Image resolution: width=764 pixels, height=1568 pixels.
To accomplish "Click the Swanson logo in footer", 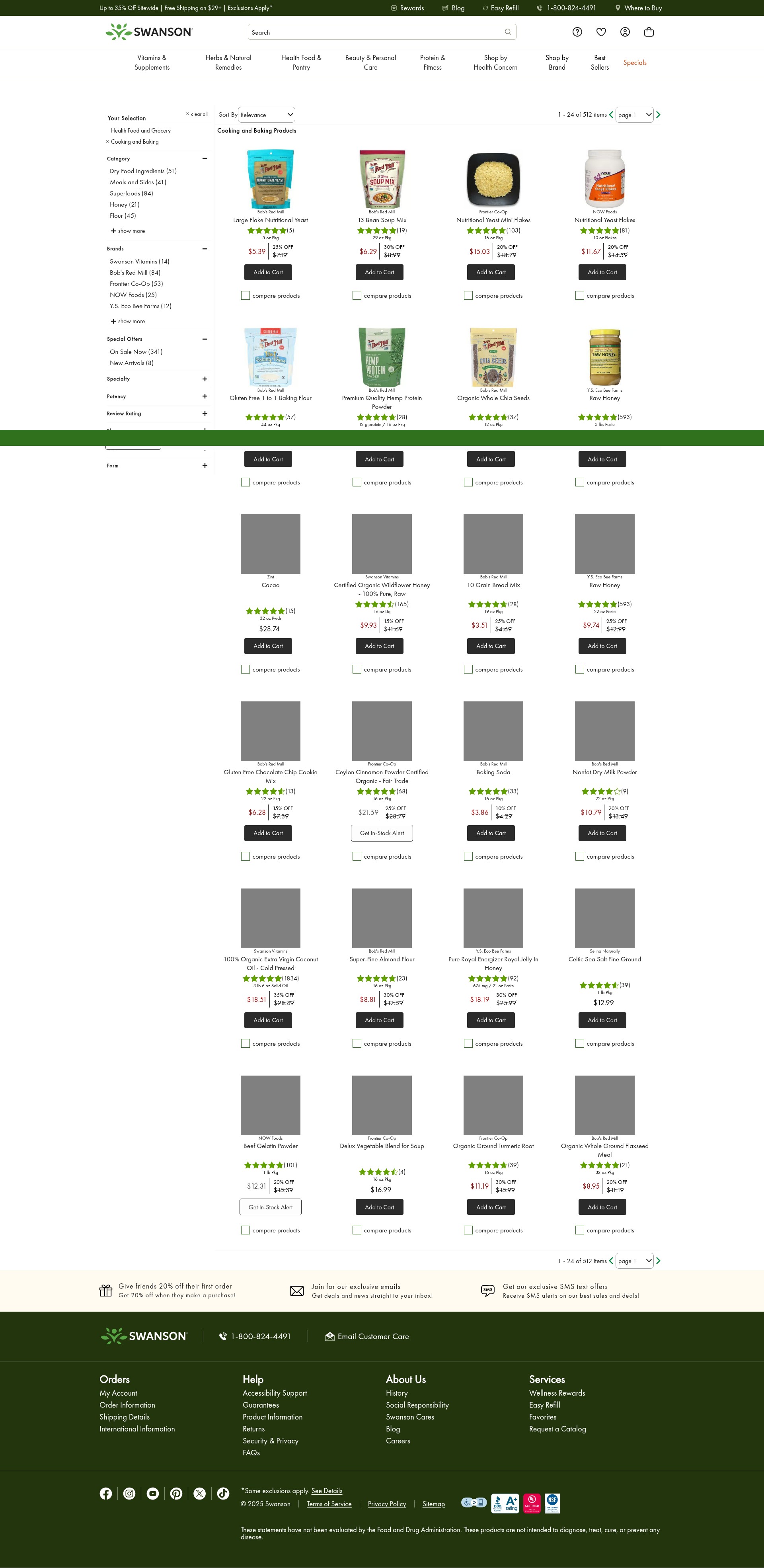I will coord(144,1336).
